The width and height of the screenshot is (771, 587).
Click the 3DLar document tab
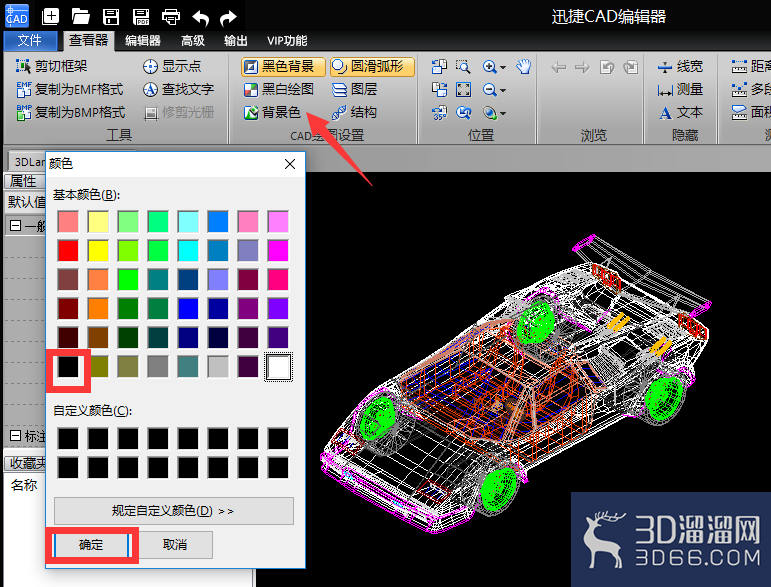click(x=28, y=162)
